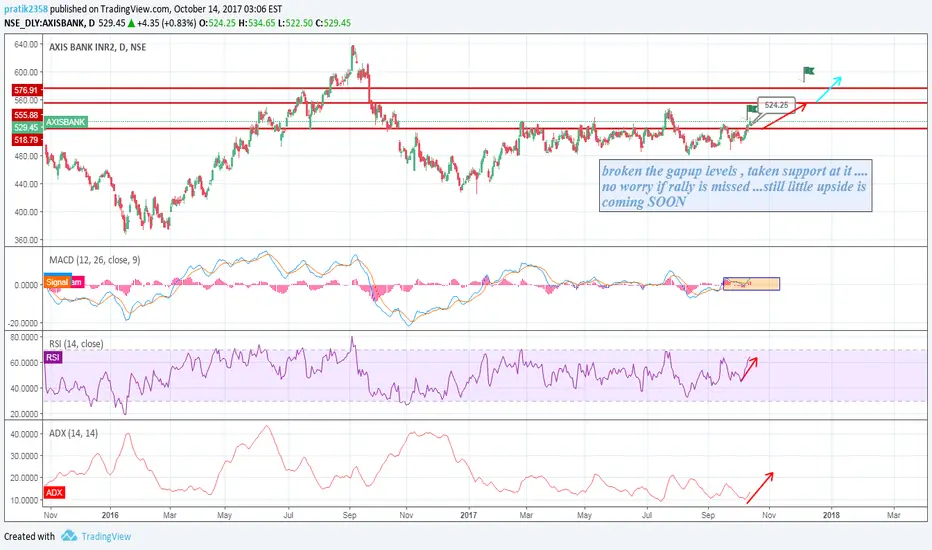Click the 2016 label on time axis
The width and height of the screenshot is (932, 550).
click(x=110, y=515)
